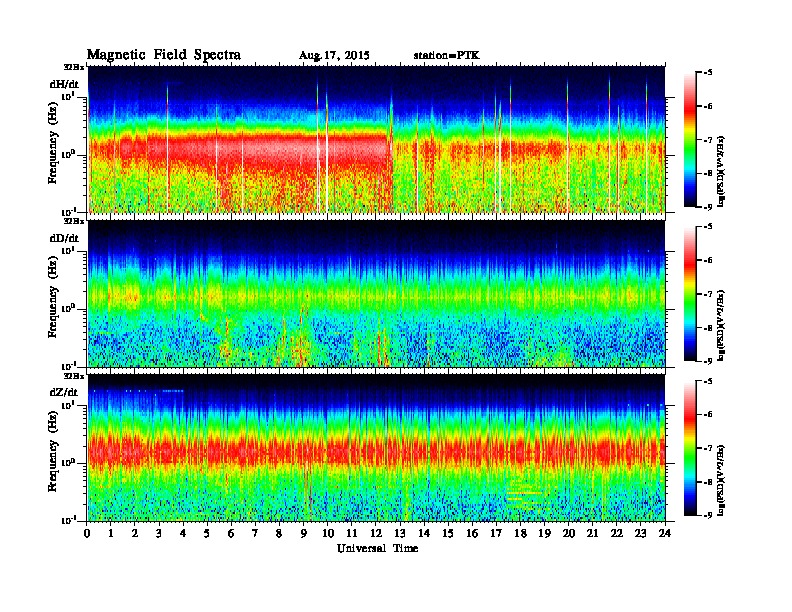This screenshot has width=792, height=612.
Task: Click the dD/dt spectrogram plot area
Action: tap(376, 294)
